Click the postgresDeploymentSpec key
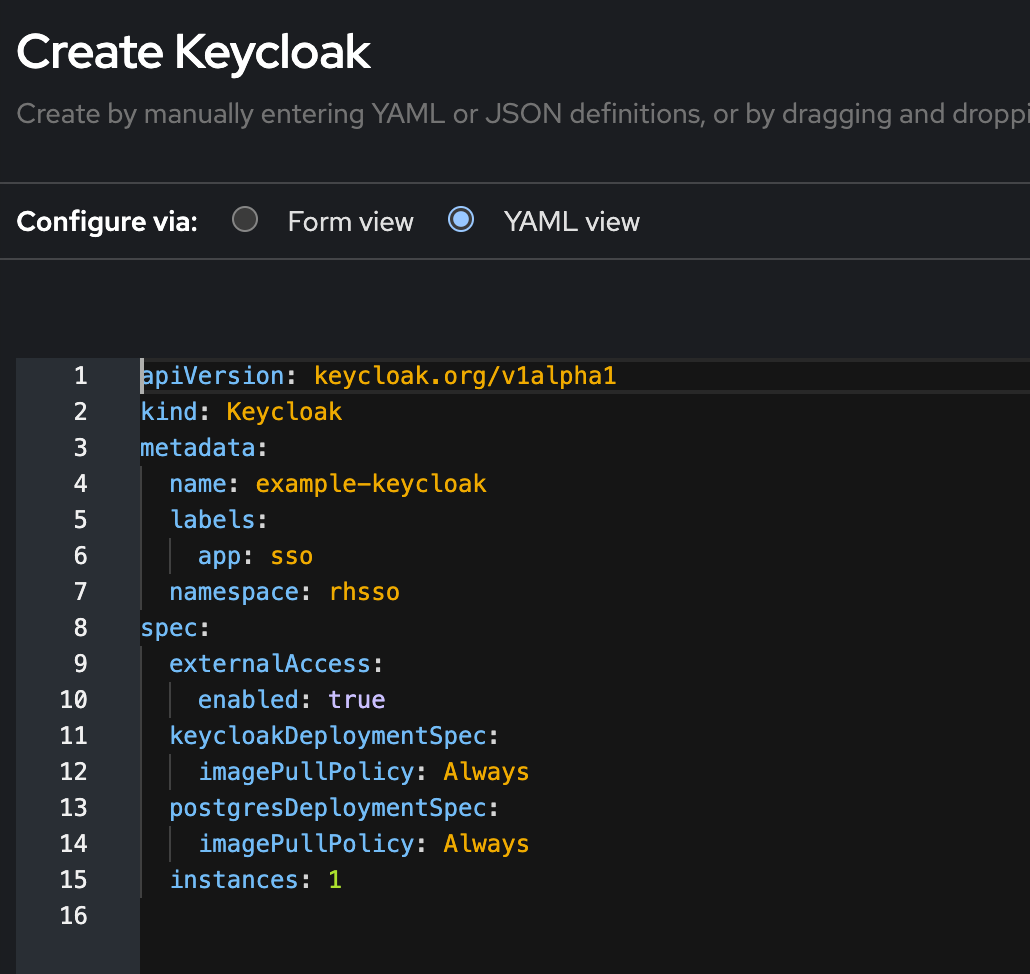This screenshot has height=974, width=1030. (328, 808)
